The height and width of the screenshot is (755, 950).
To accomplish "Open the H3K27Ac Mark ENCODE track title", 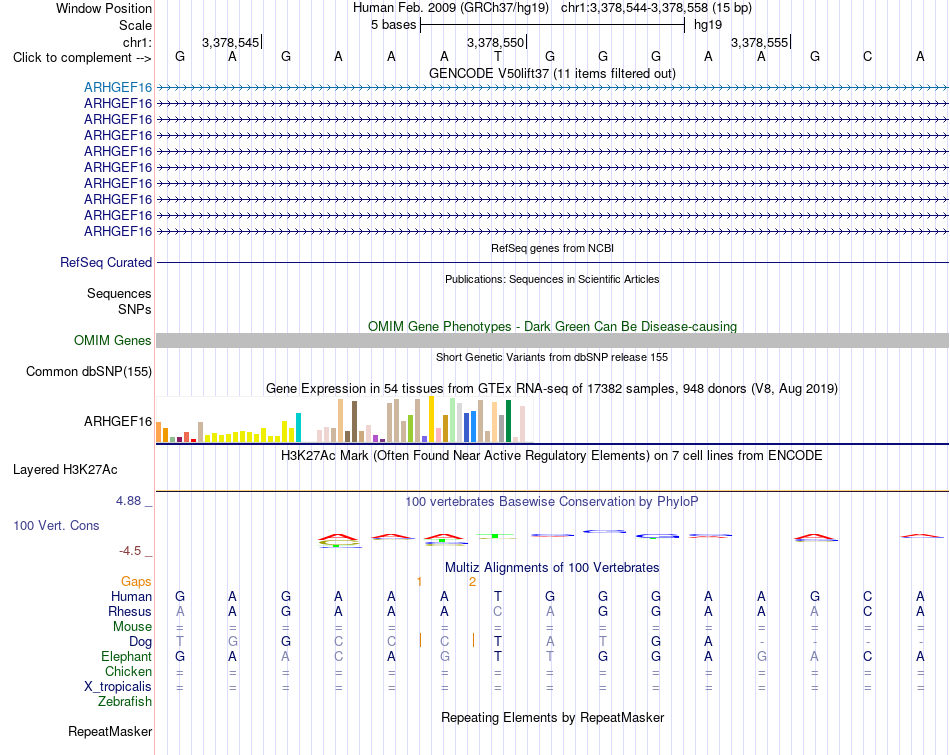I will (x=552, y=456).
